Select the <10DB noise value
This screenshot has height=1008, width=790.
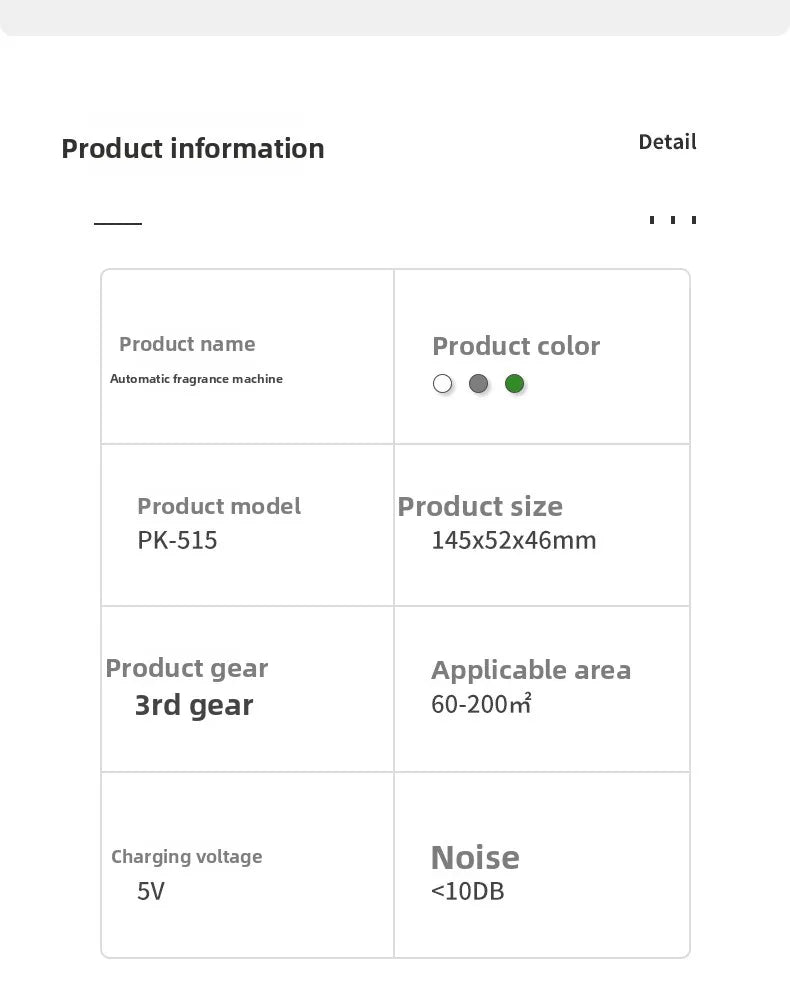(x=468, y=891)
